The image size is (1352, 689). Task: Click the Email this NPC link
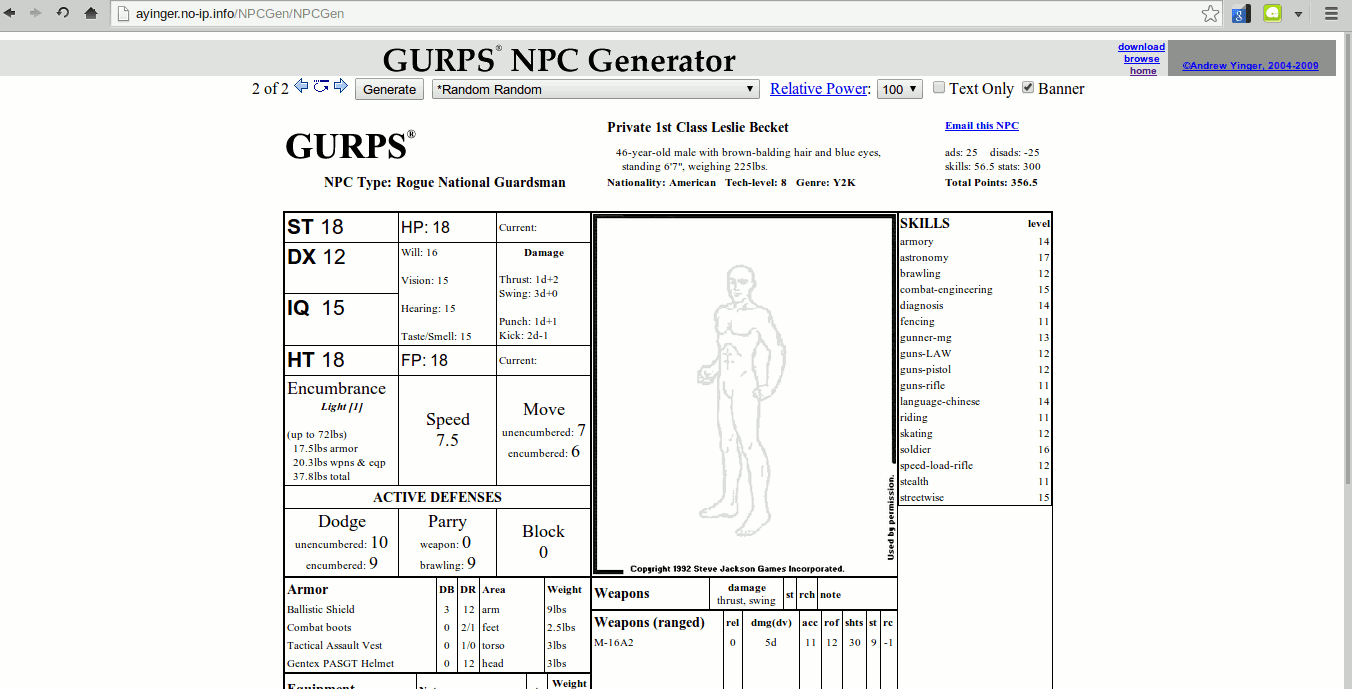pos(981,125)
